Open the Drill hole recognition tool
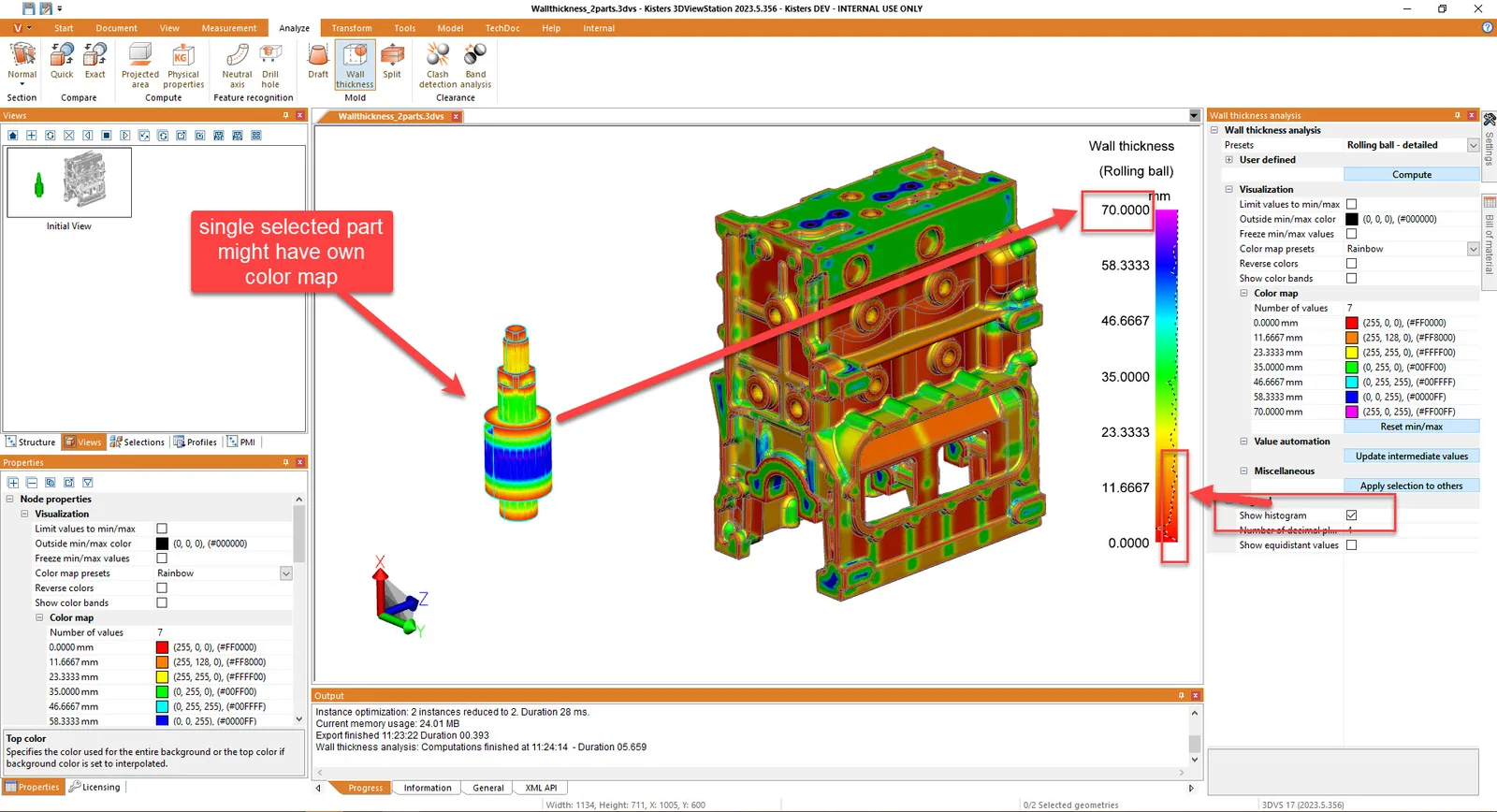The image size is (1497, 812). (x=270, y=65)
